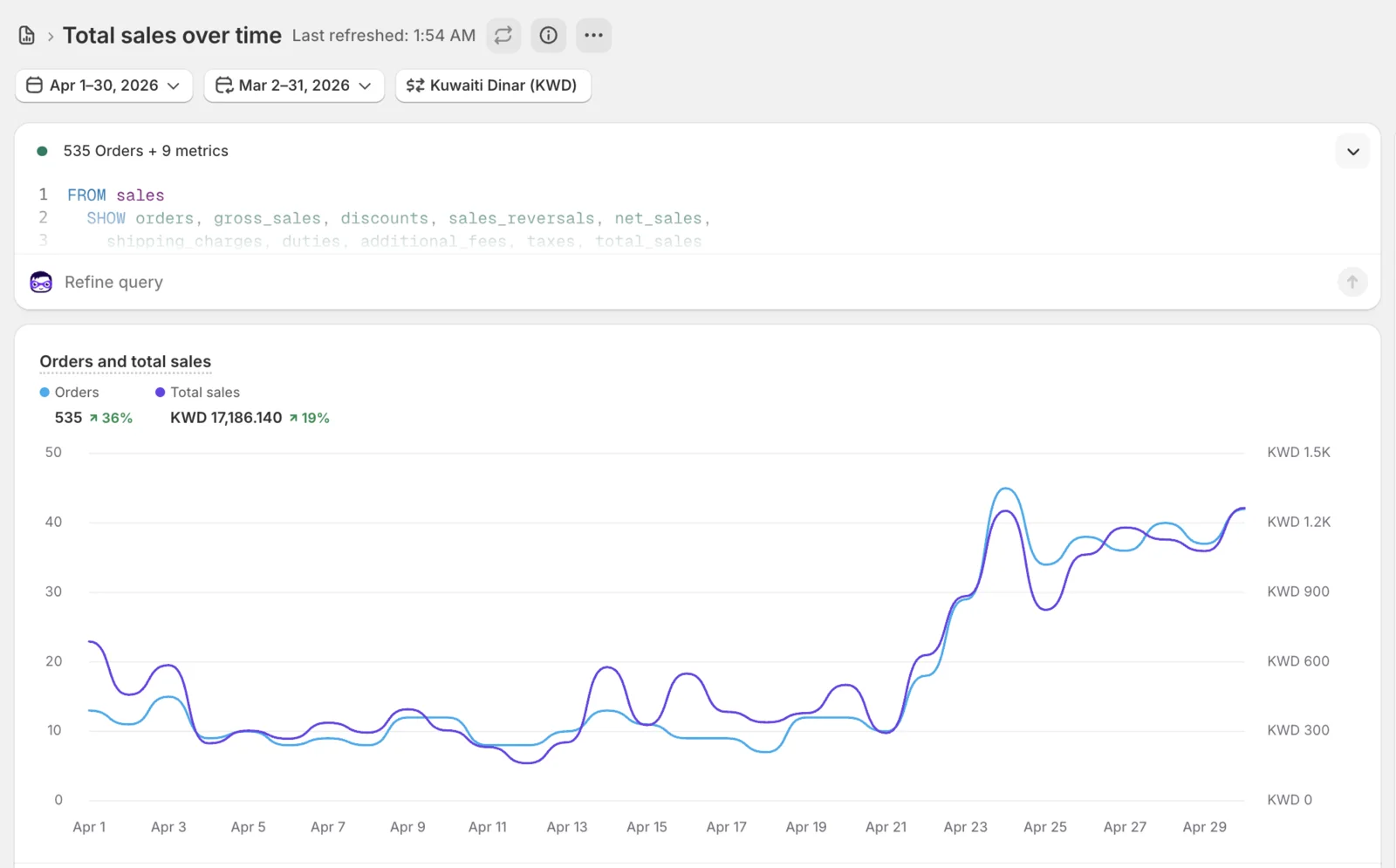Click the FROM sales query line
Screen dimensions: 1396x868
[x=116, y=195]
